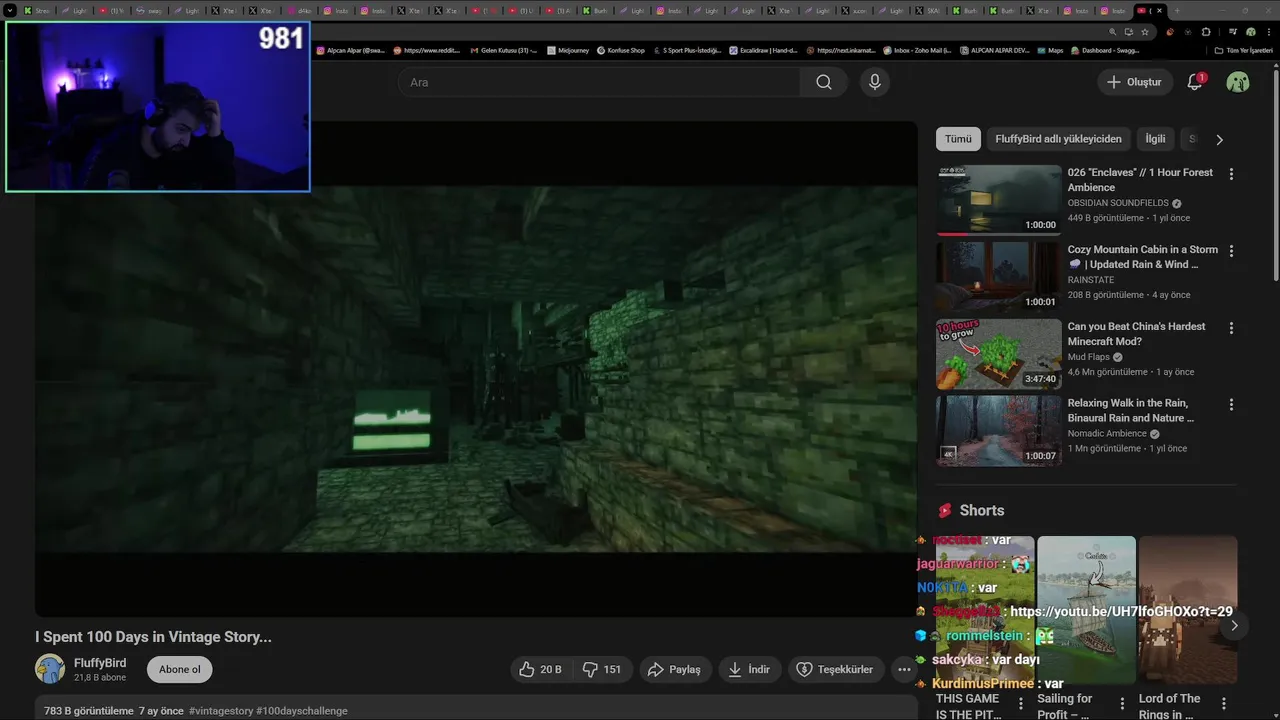Open Konfuse Shop bookmark
1280x720 pixels.
(621, 50)
